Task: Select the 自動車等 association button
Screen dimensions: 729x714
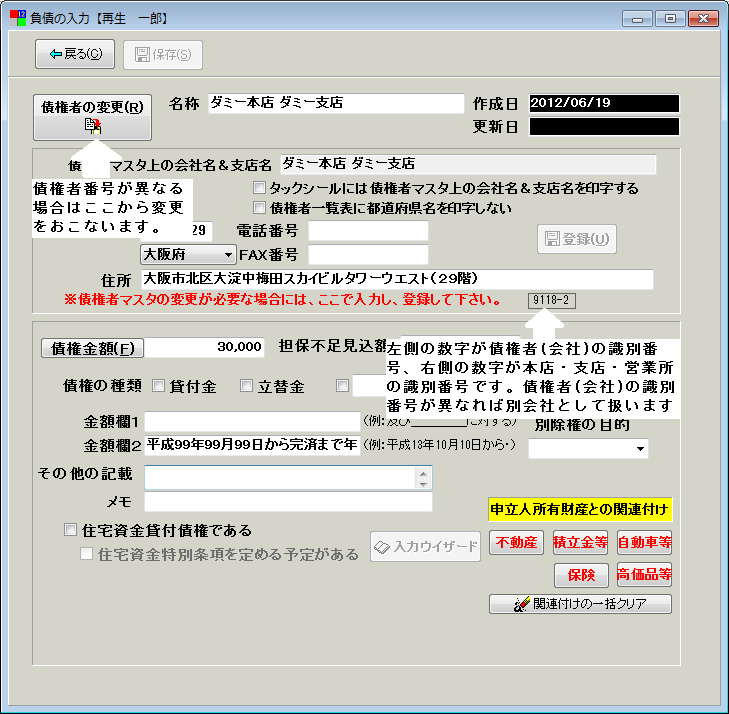Action: (644, 543)
